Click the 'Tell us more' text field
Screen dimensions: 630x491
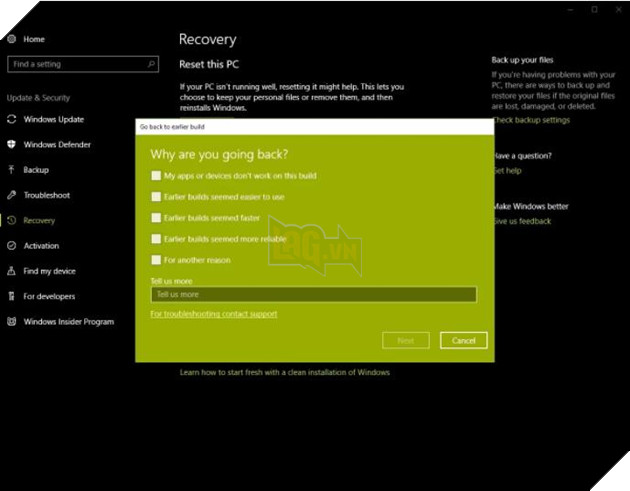314,295
